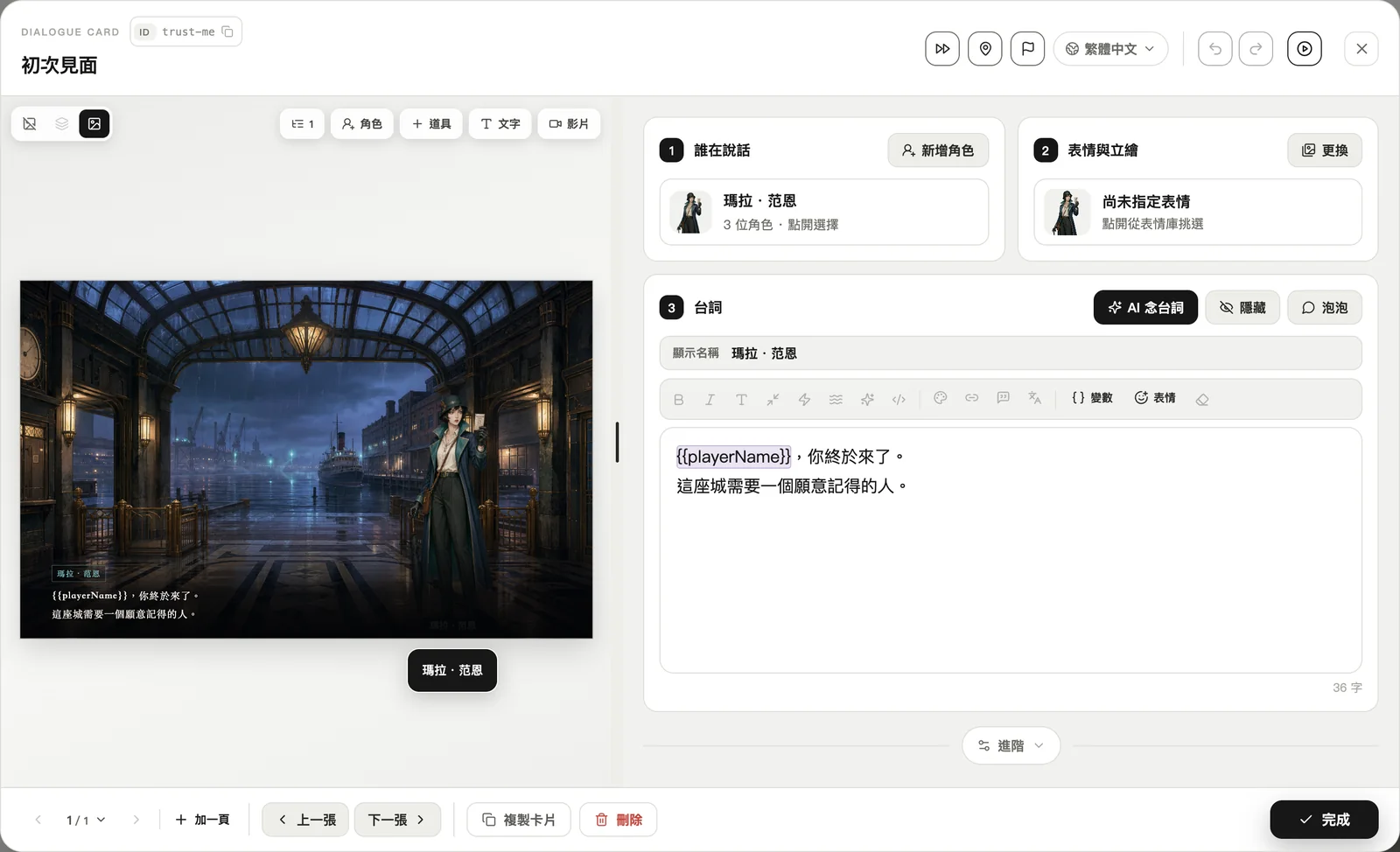Open the 1 / 1 page dropdown

(x=86, y=820)
